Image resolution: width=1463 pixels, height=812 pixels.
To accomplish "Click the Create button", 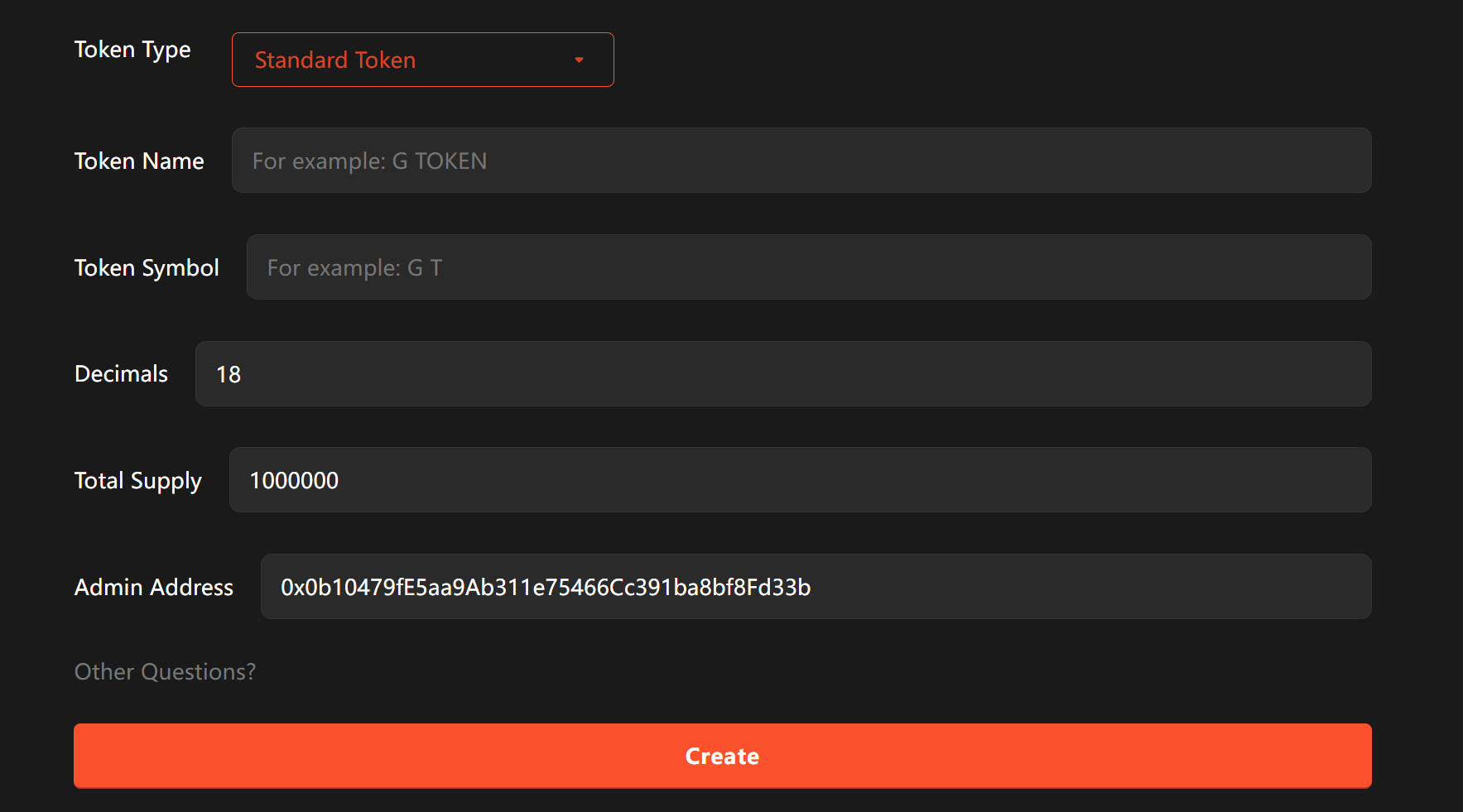I will tap(722, 756).
